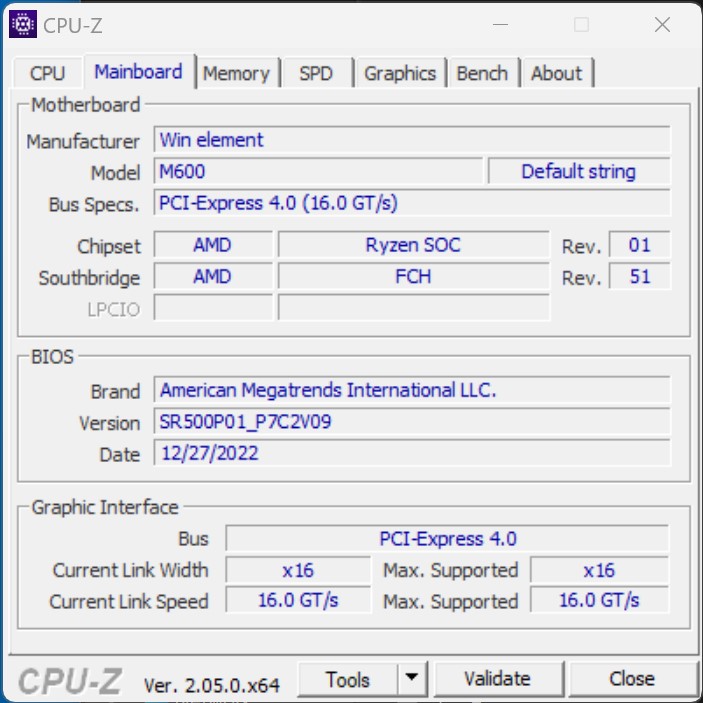Switch to the CPU tab

pyautogui.click(x=48, y=73)
